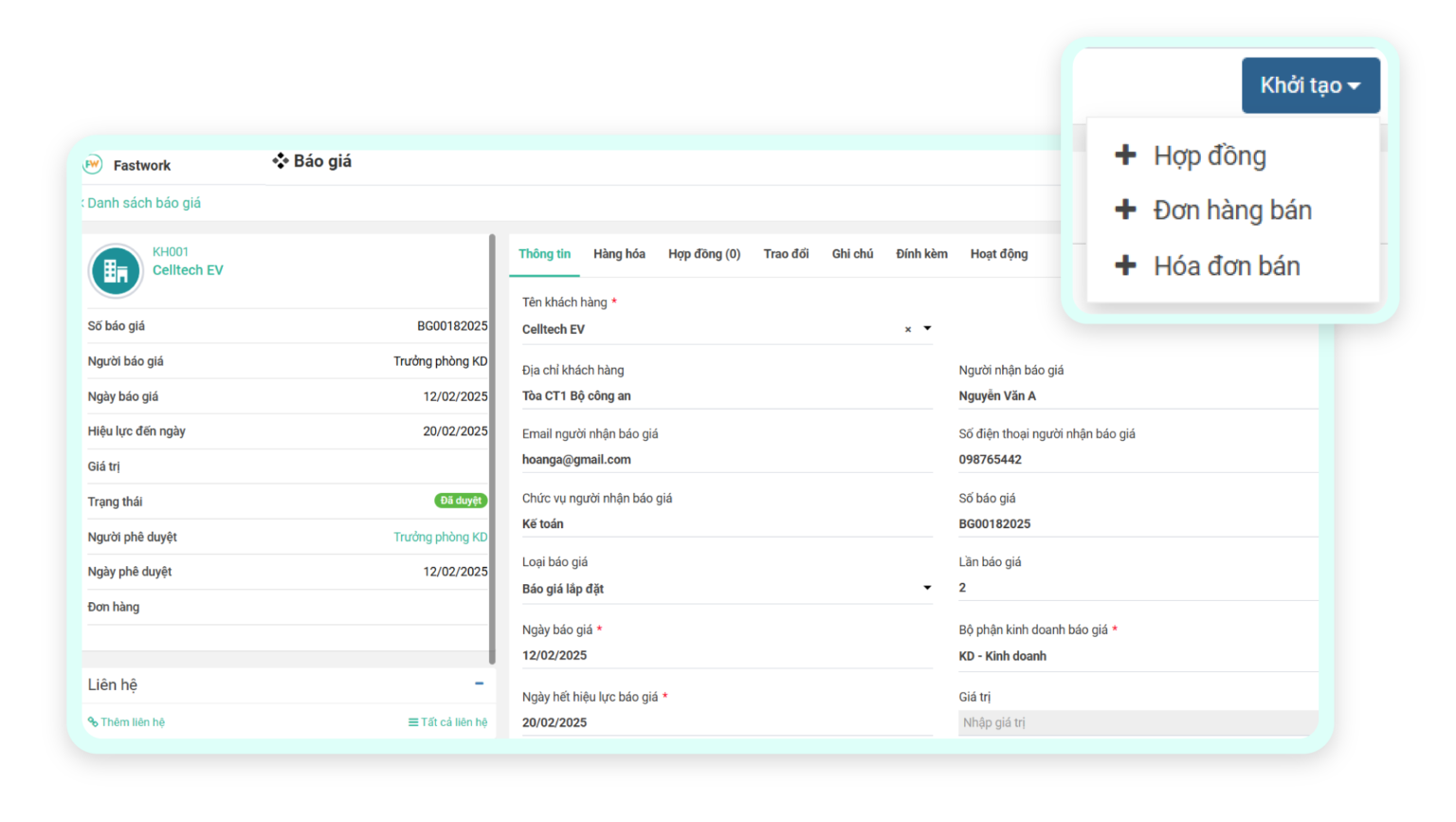
Task: Clear the selected customer Celltech EV
Action: (x=907, y=330)
